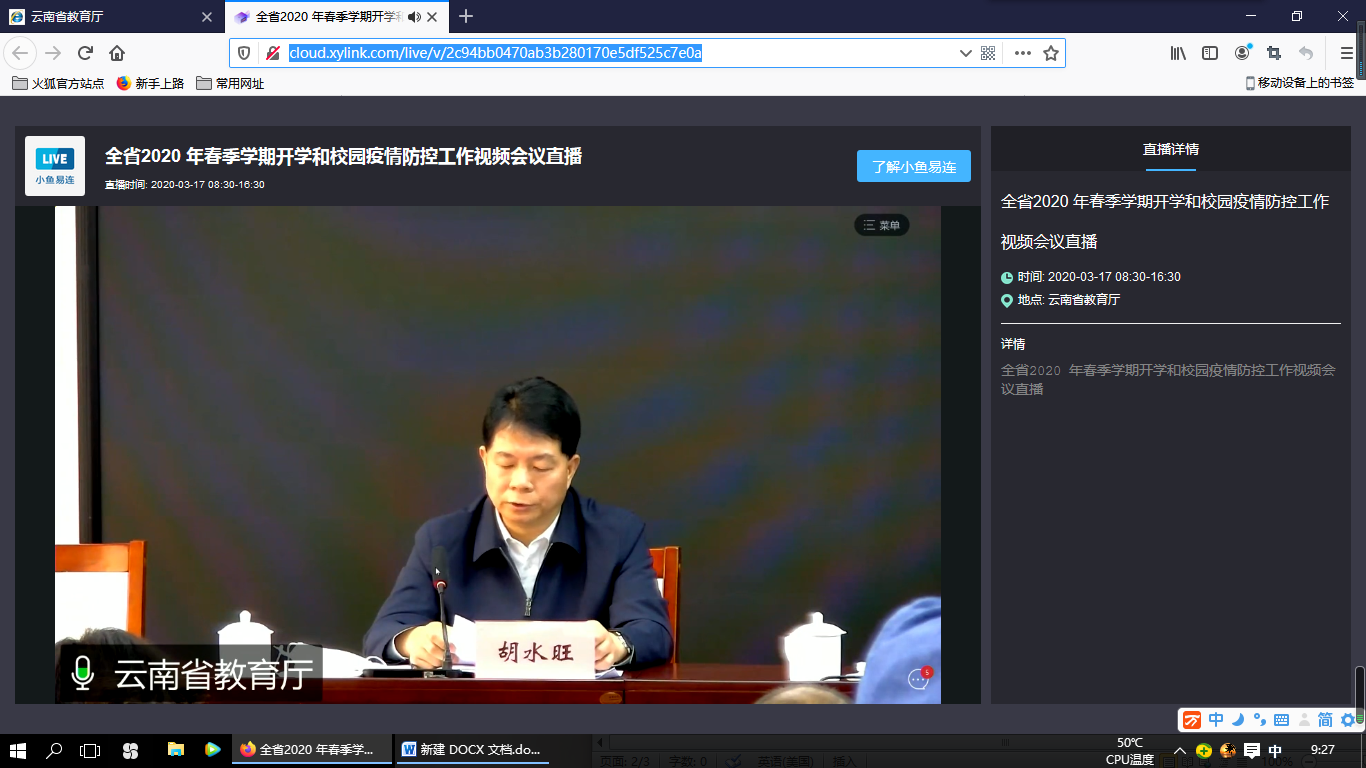Toggle Sogou IME 中 language mode
The height and width of the screenshot is (768, 1366).
click(x=1216, y=720)
